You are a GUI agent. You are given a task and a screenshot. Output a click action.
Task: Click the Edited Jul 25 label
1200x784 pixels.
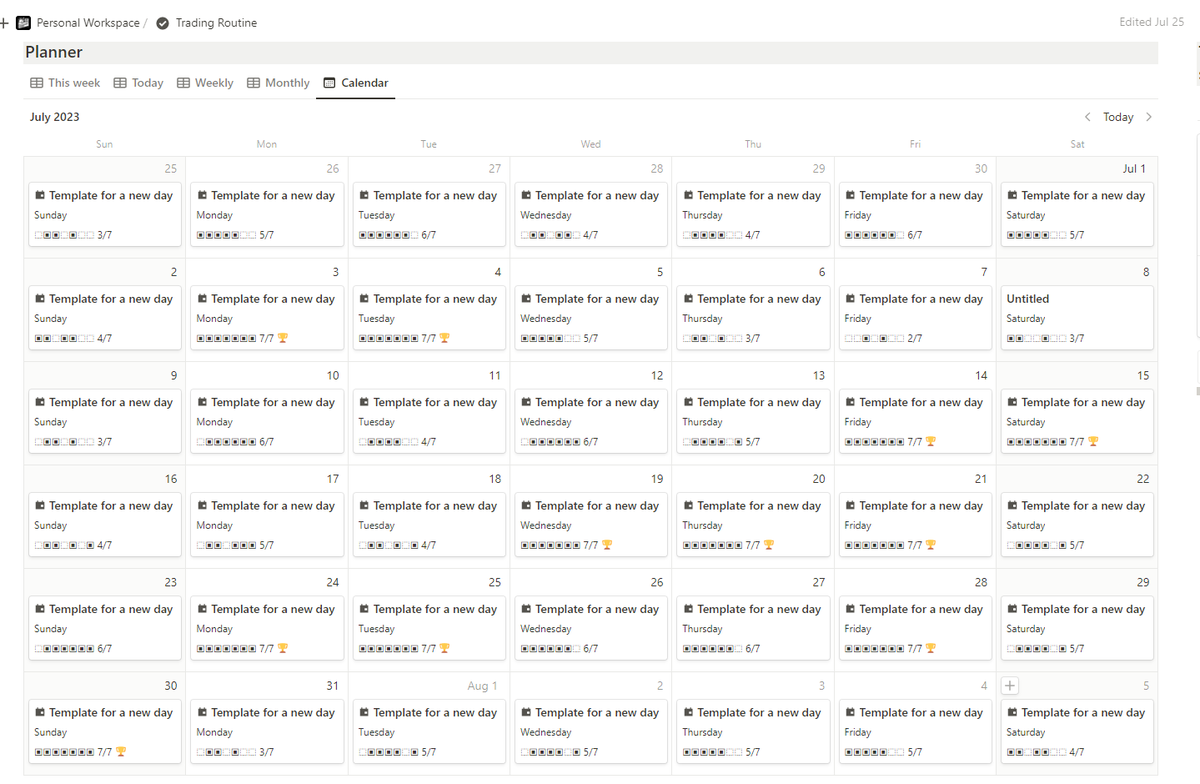coord(1152,22)
